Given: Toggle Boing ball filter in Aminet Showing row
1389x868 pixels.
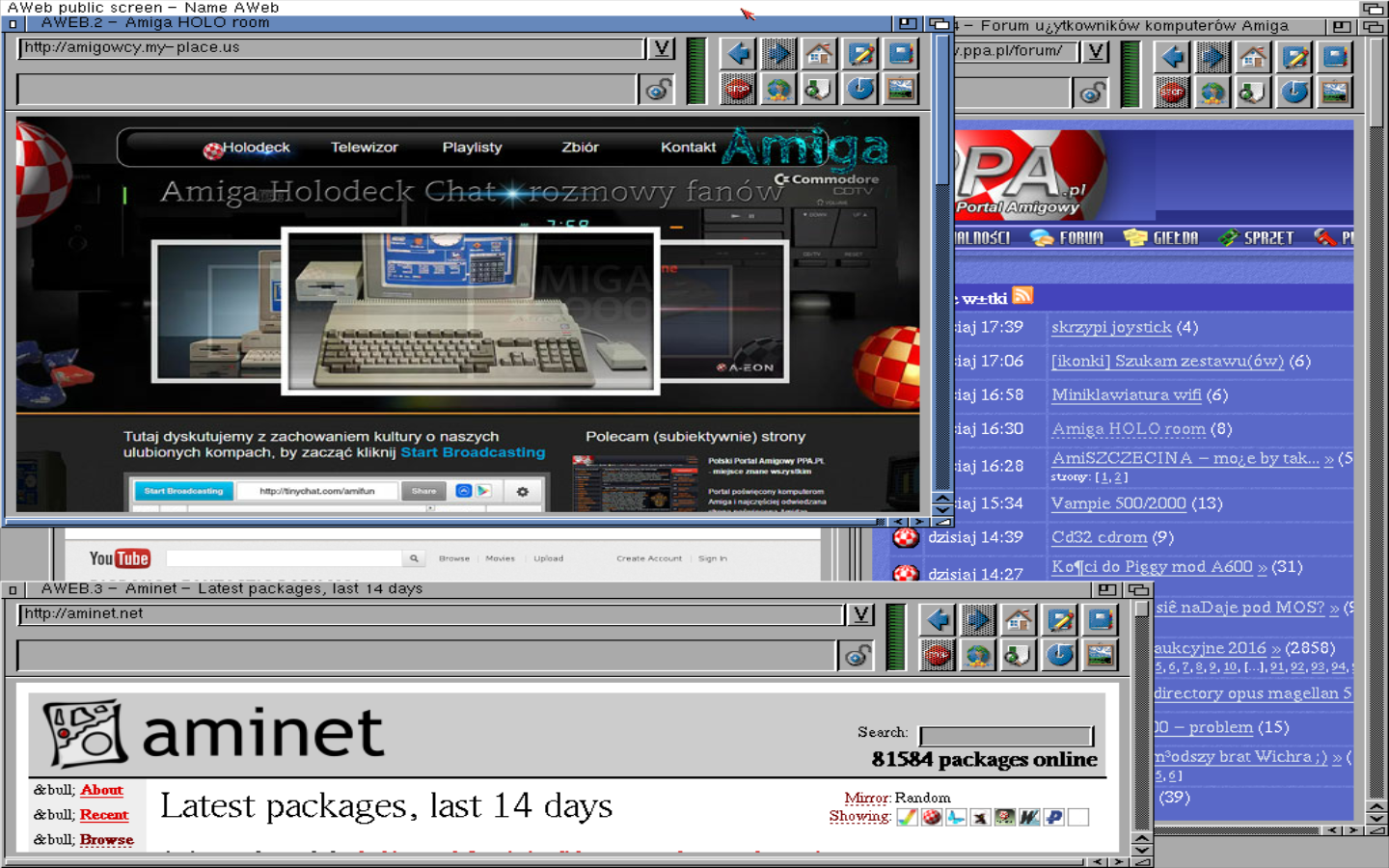Looking at the screenshot, I should point(932,817).
